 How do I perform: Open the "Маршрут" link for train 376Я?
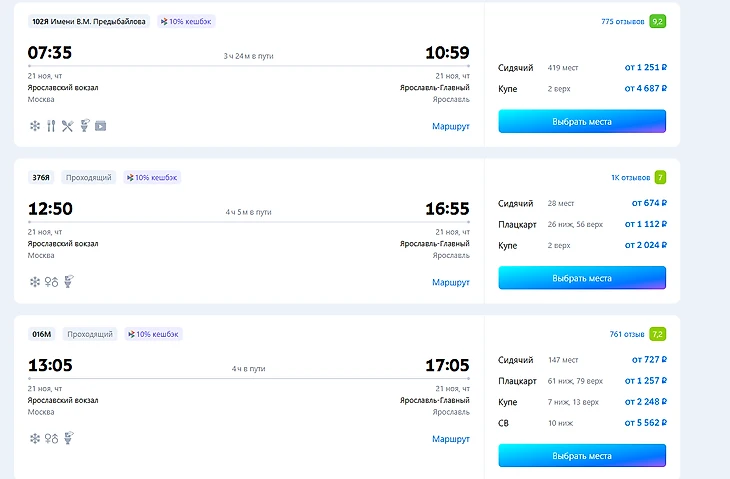click(x=450, y=283)
